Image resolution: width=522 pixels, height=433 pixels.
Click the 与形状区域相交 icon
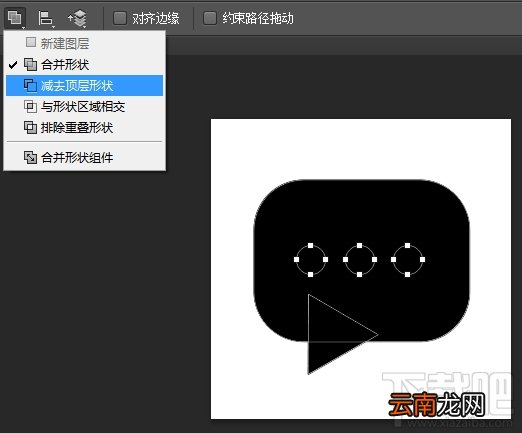(30, 107)
